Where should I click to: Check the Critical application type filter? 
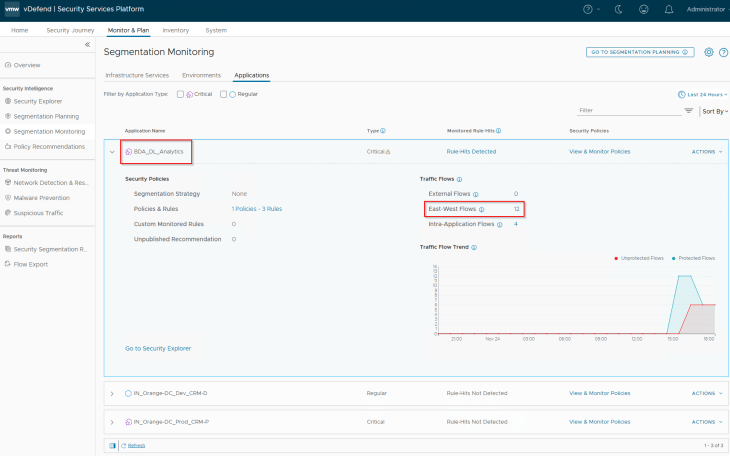[180, 94]
